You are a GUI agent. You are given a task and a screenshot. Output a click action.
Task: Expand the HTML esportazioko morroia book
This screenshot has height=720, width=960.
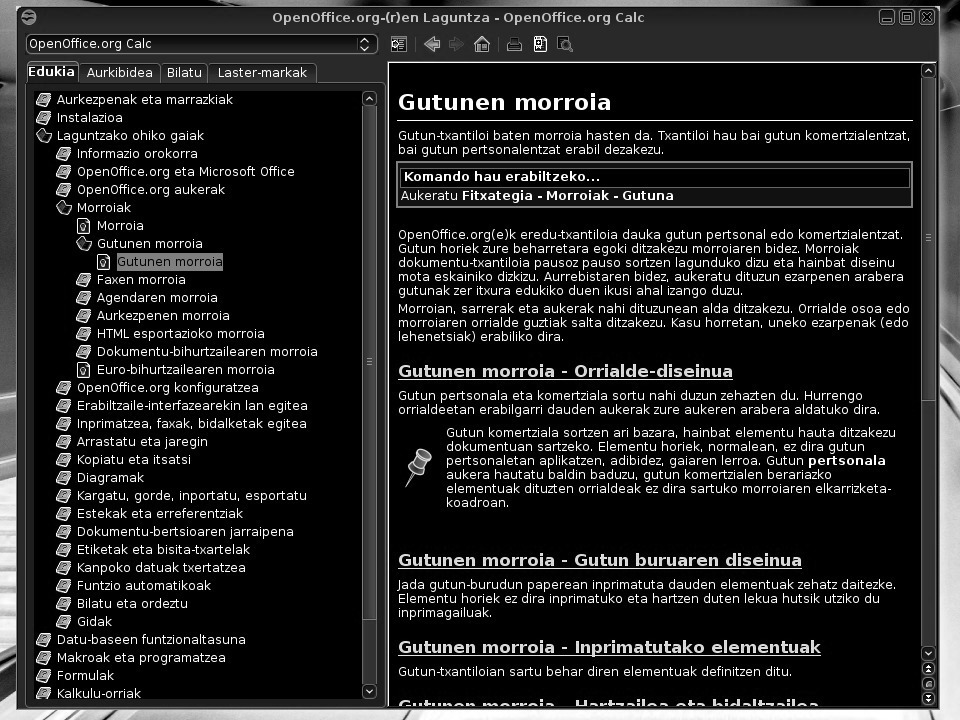170,334
